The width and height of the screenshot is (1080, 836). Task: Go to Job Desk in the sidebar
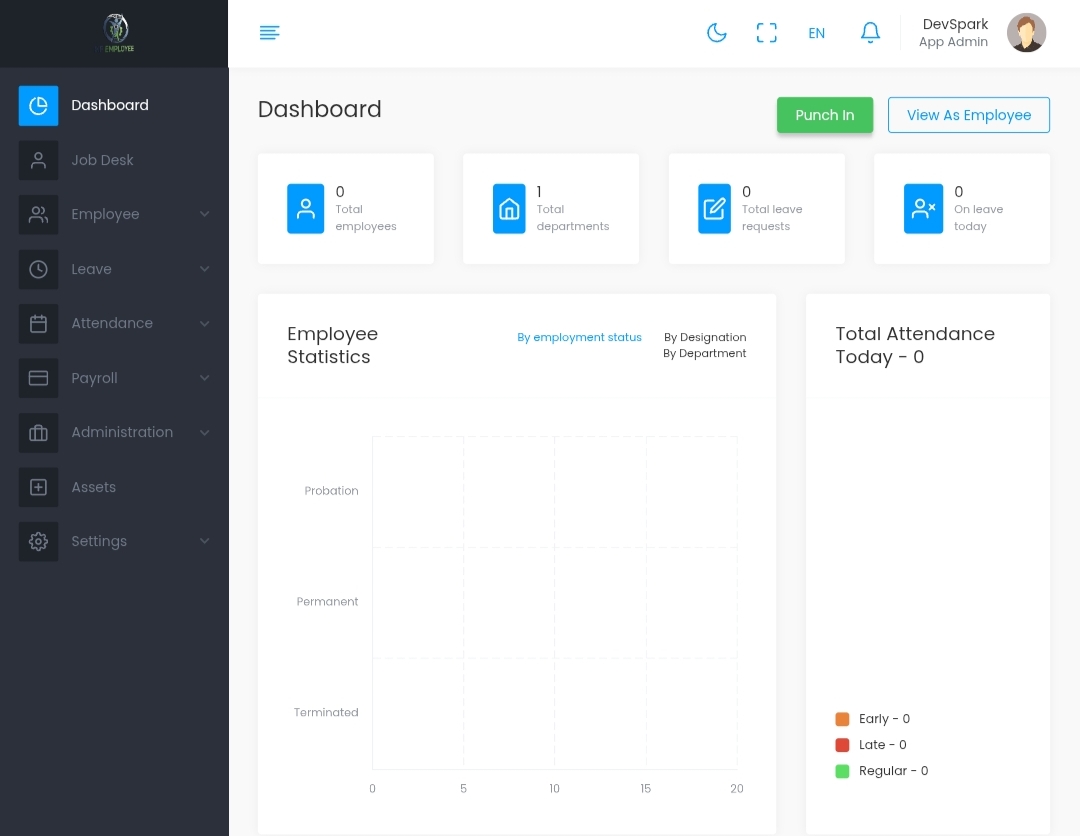(x=102, y=160)
